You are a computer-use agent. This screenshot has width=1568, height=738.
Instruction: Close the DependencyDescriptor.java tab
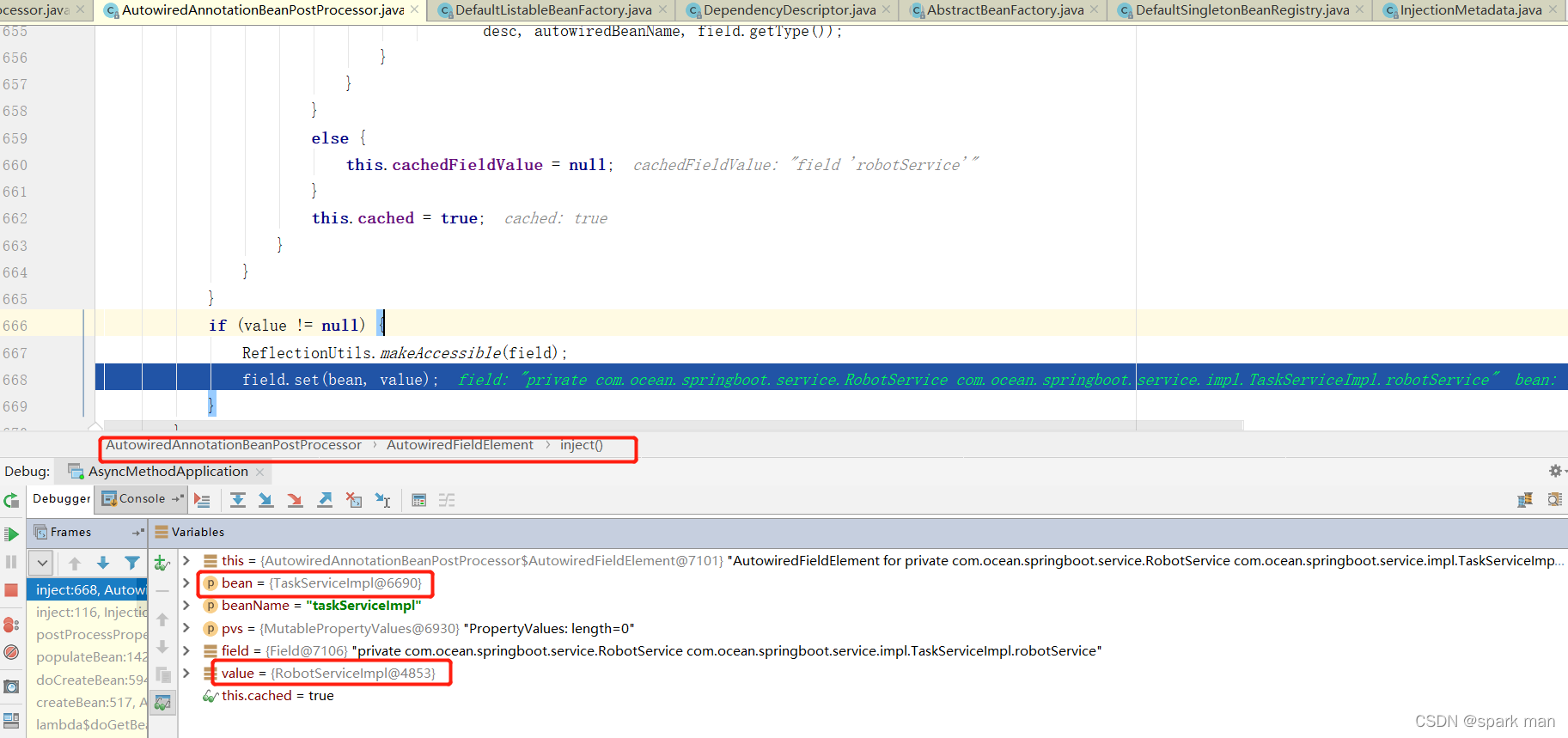(887, 10)
